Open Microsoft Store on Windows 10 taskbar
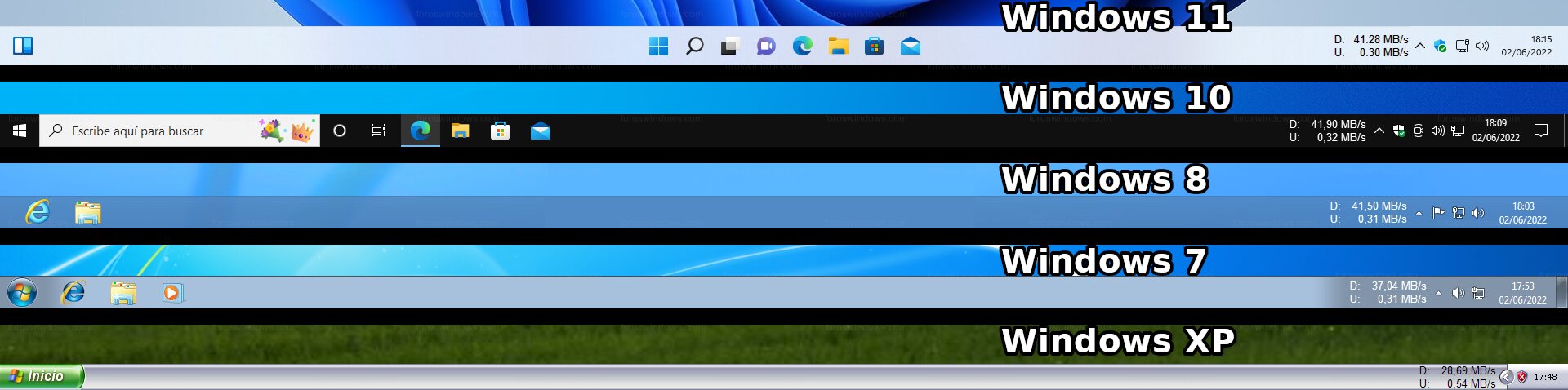Screen dimensions: 1568x390 click(500, 131)
